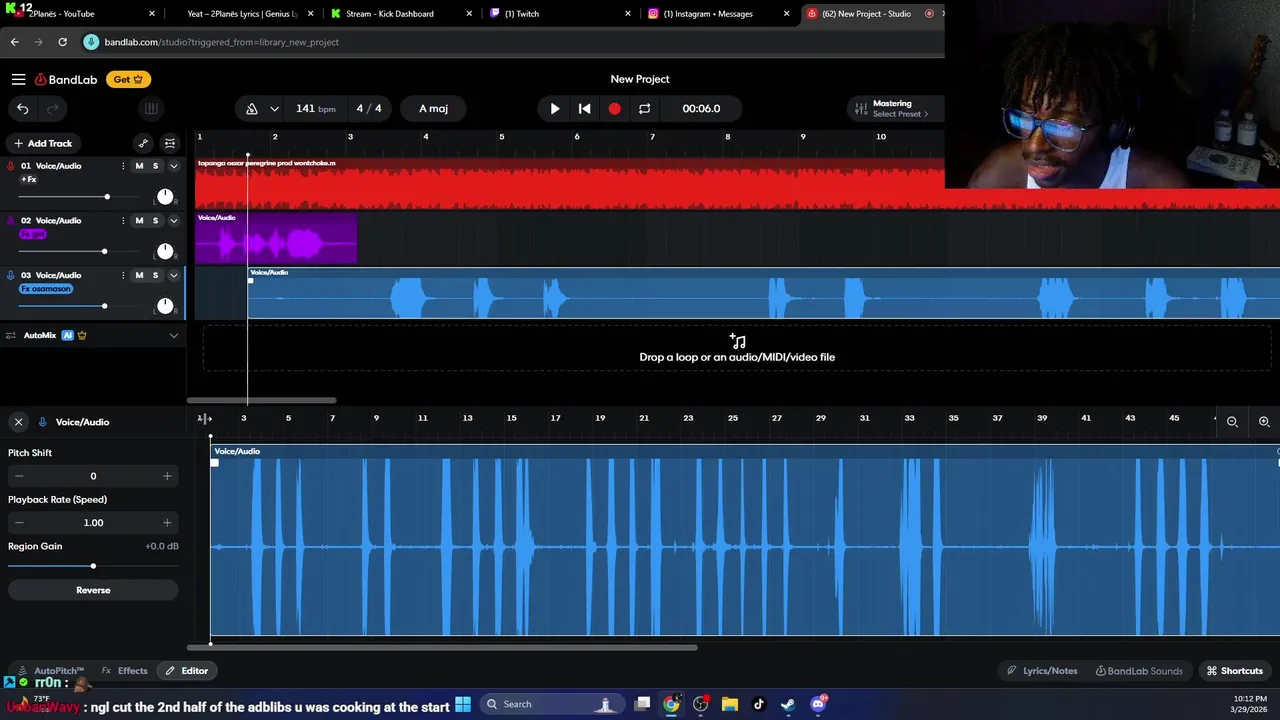Open track 01 three-dot menu
This screenshot has height=720, width=1280.
point(123,166)
